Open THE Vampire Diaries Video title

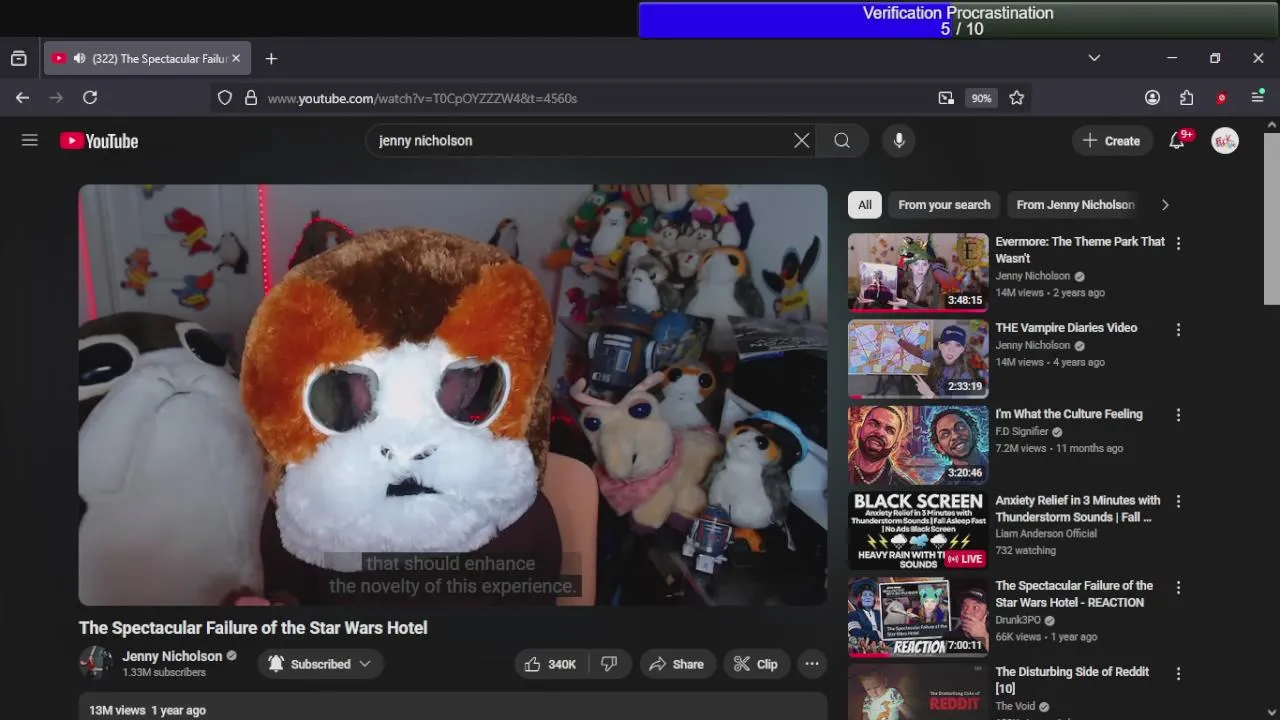(x=1066, y=328)
